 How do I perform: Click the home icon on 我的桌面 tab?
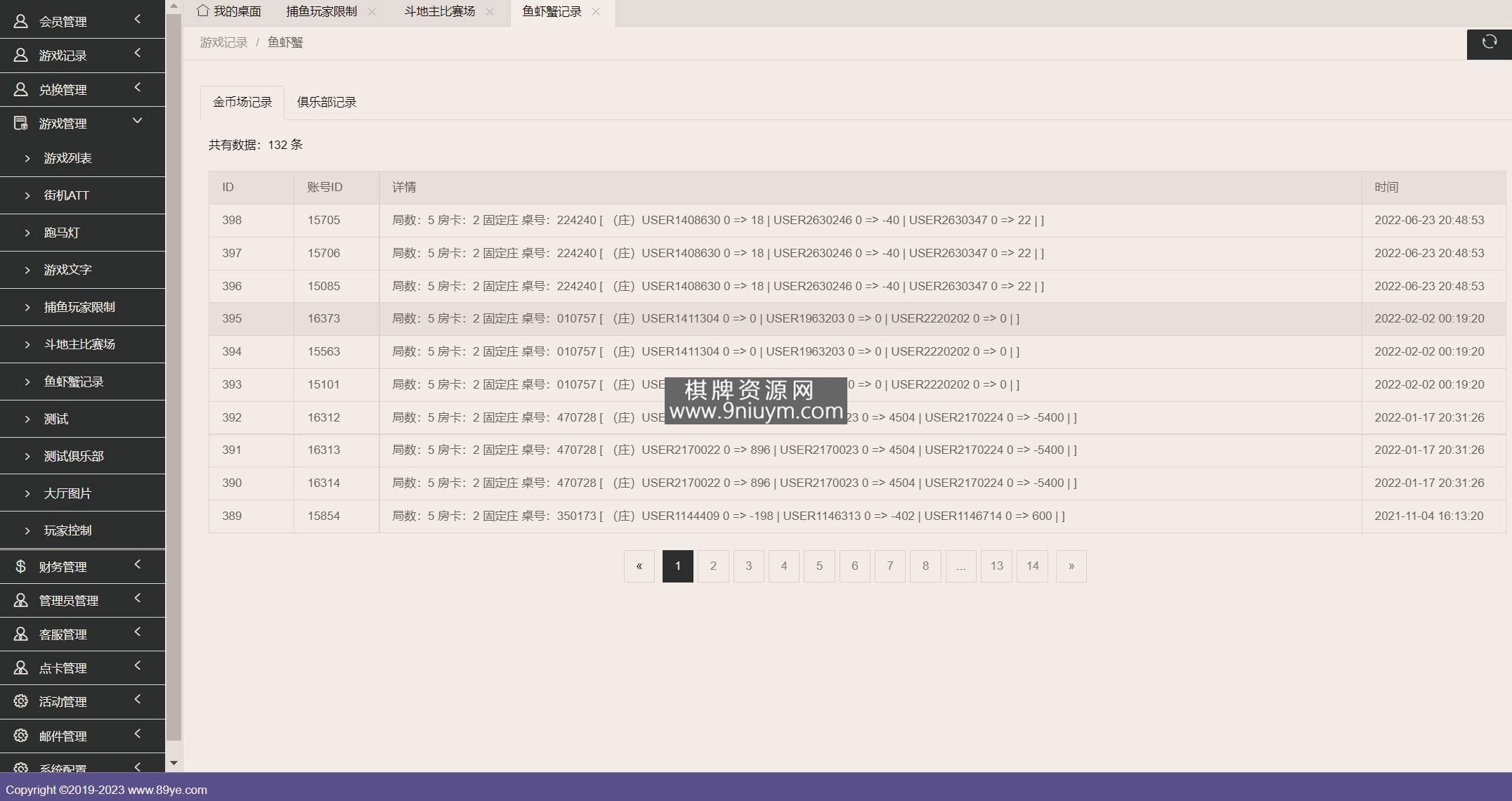[x=202, y=11]
